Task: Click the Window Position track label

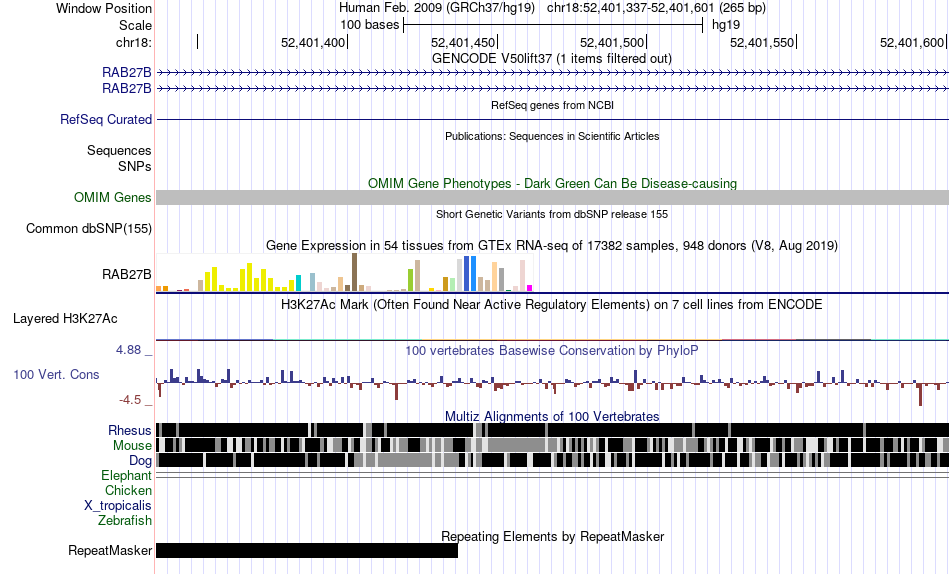Action: (104, 8)
